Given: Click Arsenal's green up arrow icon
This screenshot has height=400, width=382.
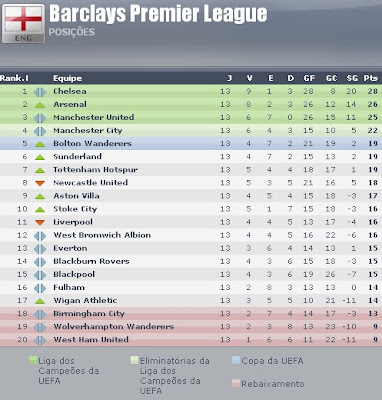Looking at the screenshot, I should (x=40, y=105).
